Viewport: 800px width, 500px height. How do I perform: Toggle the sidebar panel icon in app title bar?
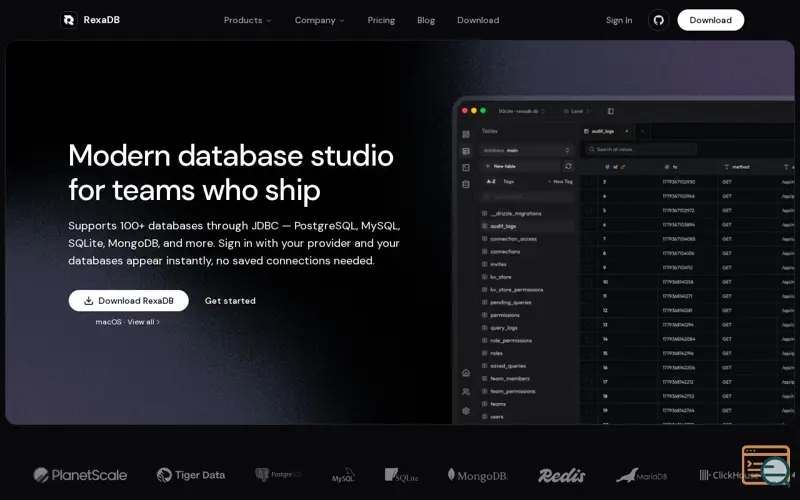click(611, 111)
